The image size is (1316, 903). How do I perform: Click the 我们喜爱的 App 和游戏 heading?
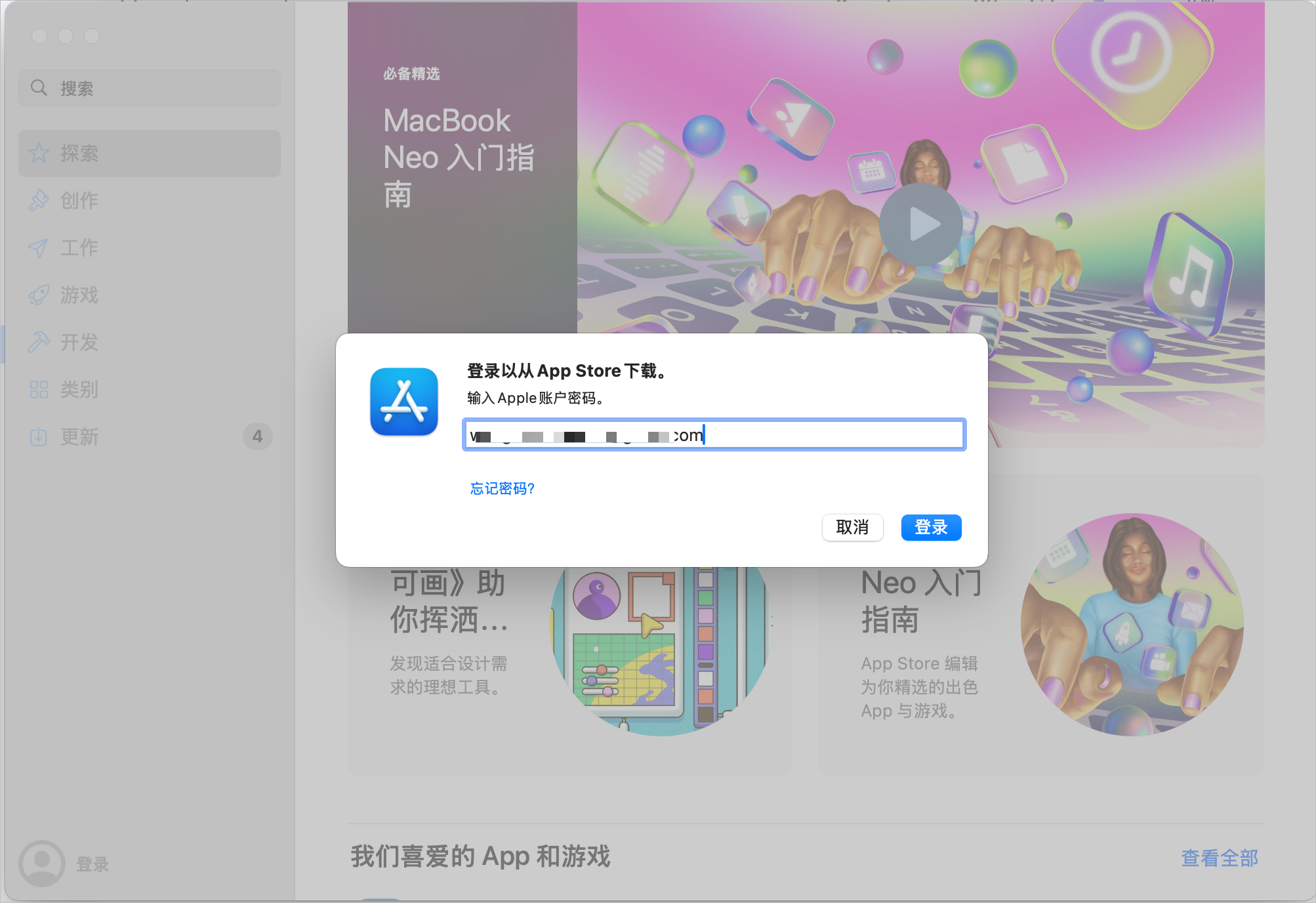[480, 856]
